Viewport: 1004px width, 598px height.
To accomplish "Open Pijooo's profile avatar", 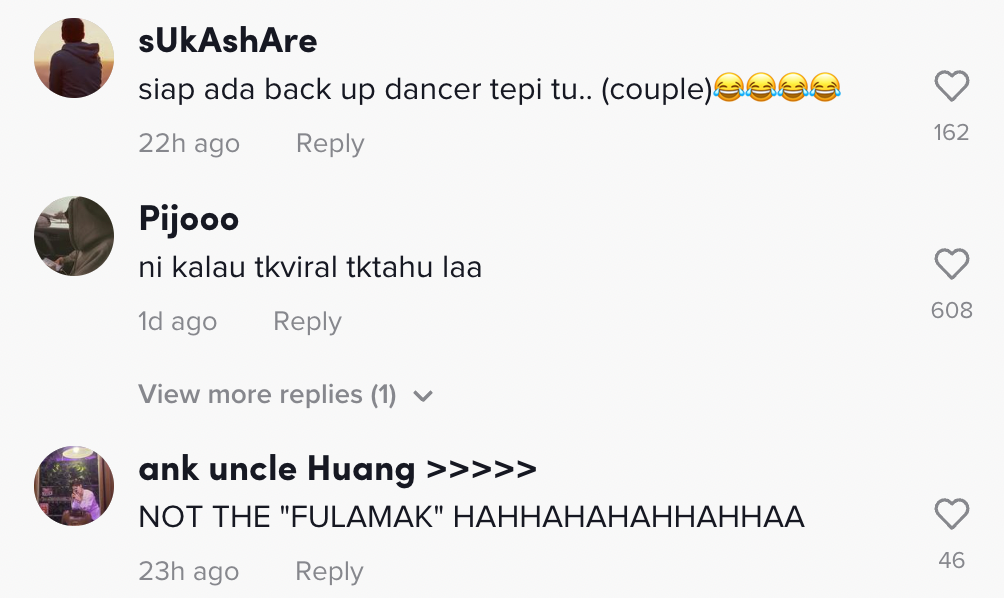I will (x=74, y=236).
